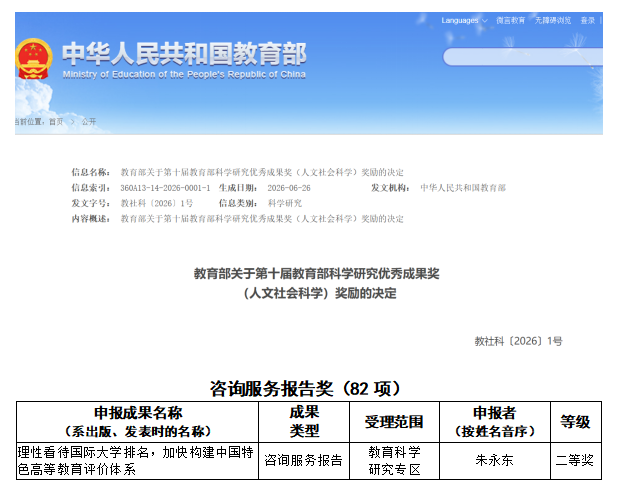Click the 中华人民共和国教育部 site title
619x492 pixels.
click(x=184, y=54)
